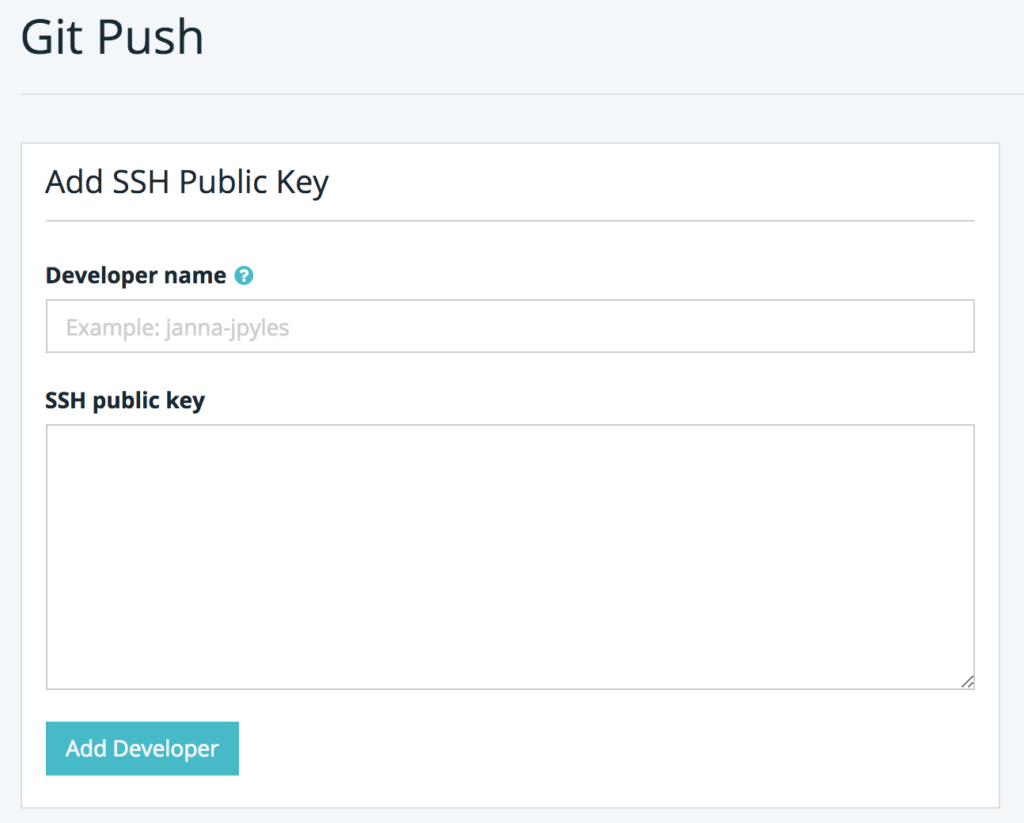Click the teal button below the SSH key box
This screenshot has width=1024, height=823.
pyautogui.click(x=142, y=748)
